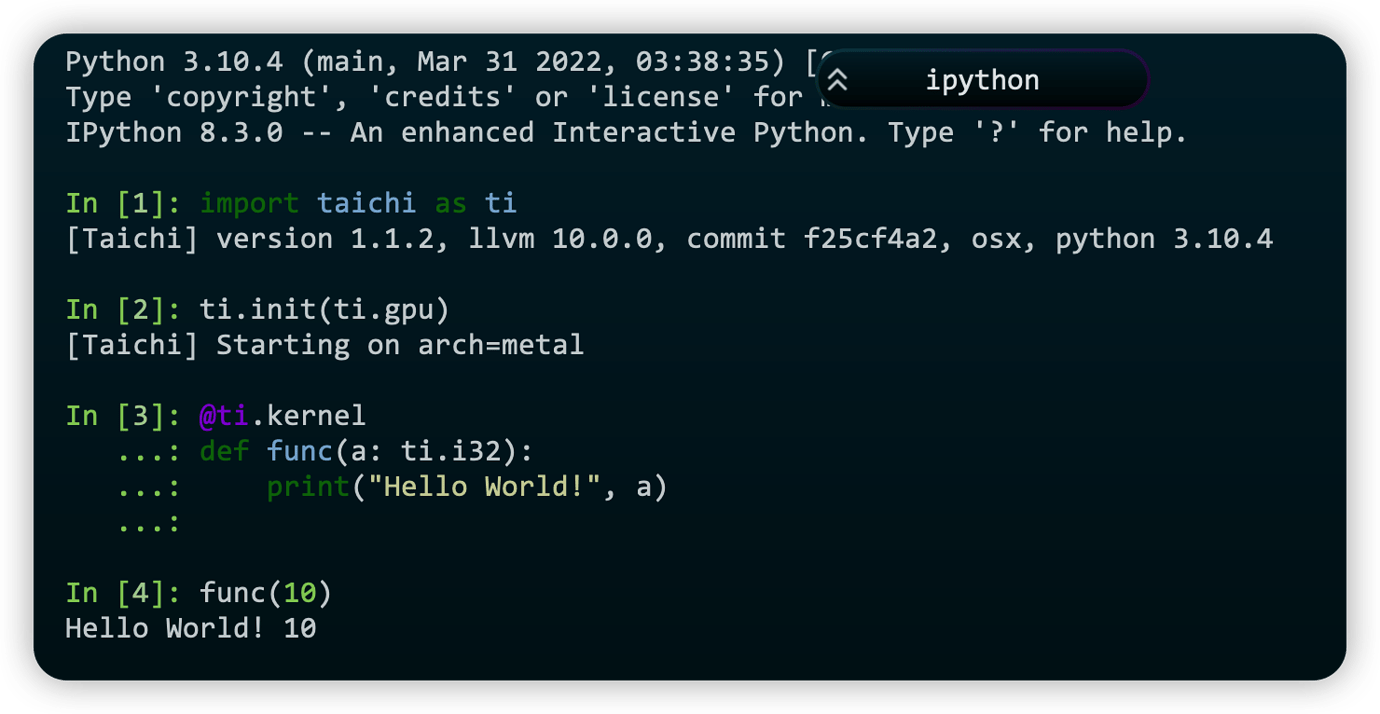The height and width of the screenshot is (714, 1380).
Task: Click the In [3] prompt
Action: click(x=123, y=415)
